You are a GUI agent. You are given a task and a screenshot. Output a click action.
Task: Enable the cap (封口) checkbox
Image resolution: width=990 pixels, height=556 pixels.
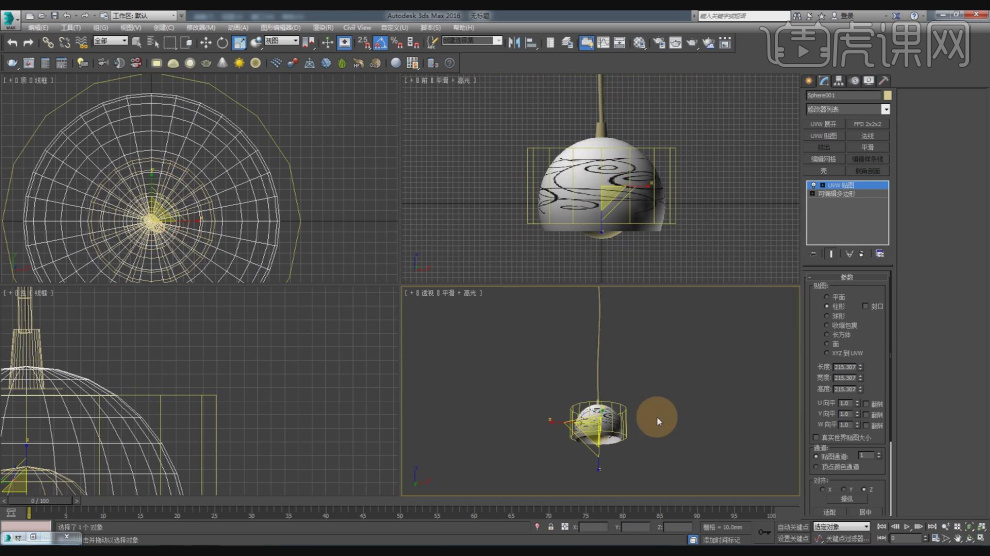tap(865, 306)
